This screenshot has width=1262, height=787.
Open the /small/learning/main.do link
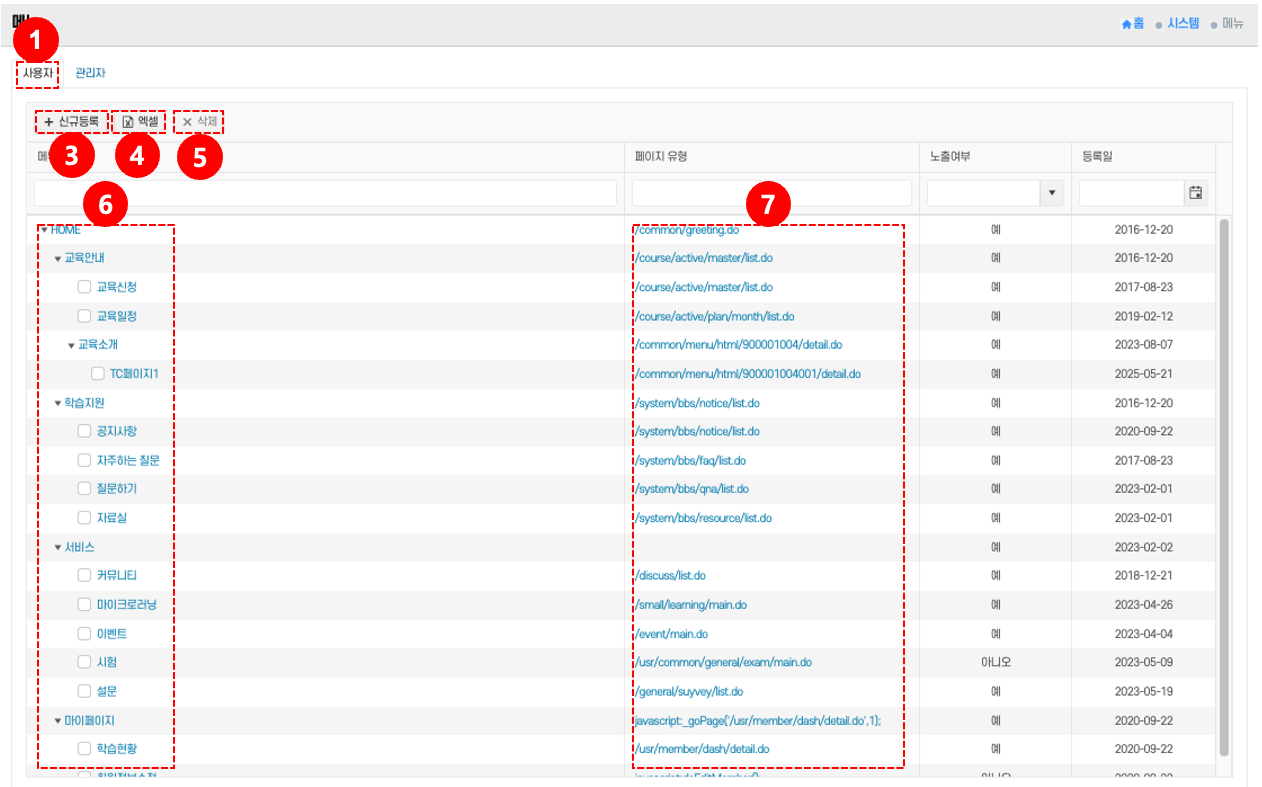(x=690, y=605)
